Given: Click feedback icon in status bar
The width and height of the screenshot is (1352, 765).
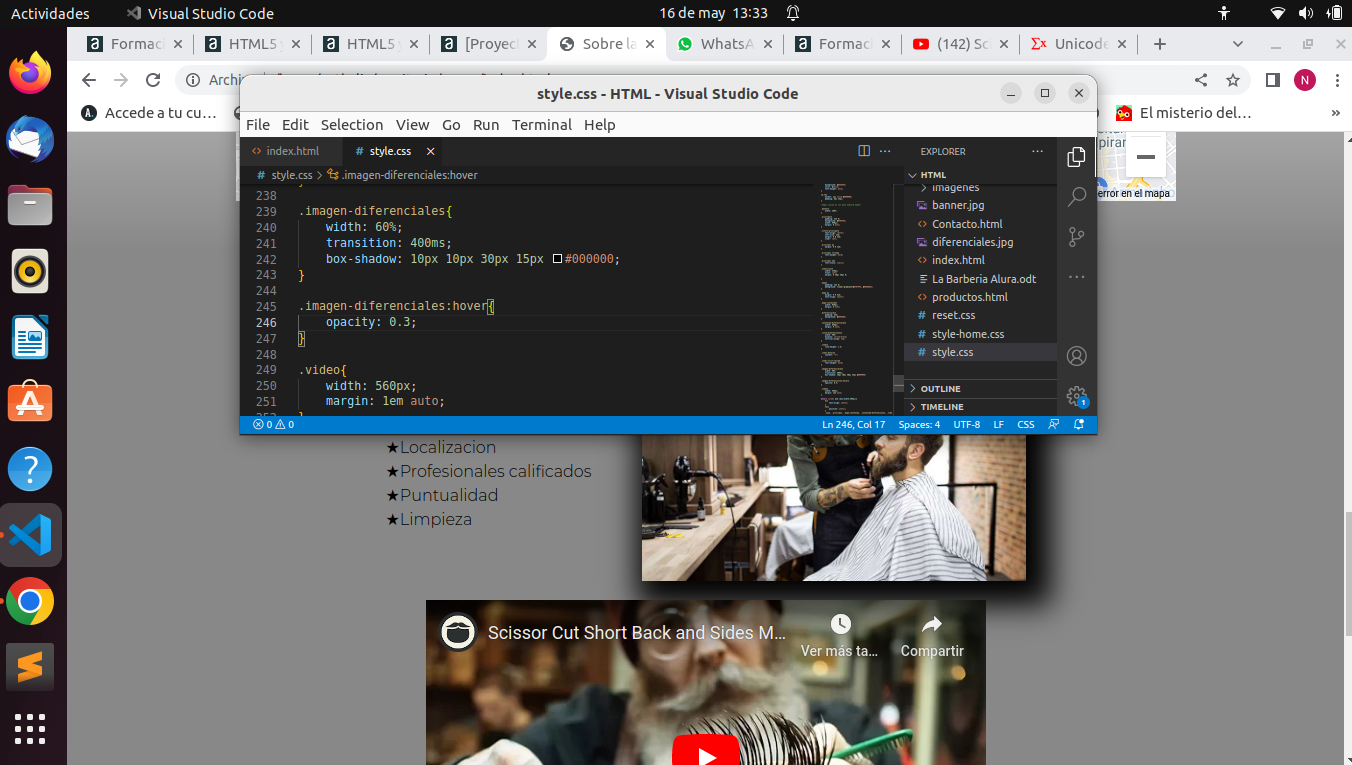Looking at the screenshot, I should click(1054, 425).
